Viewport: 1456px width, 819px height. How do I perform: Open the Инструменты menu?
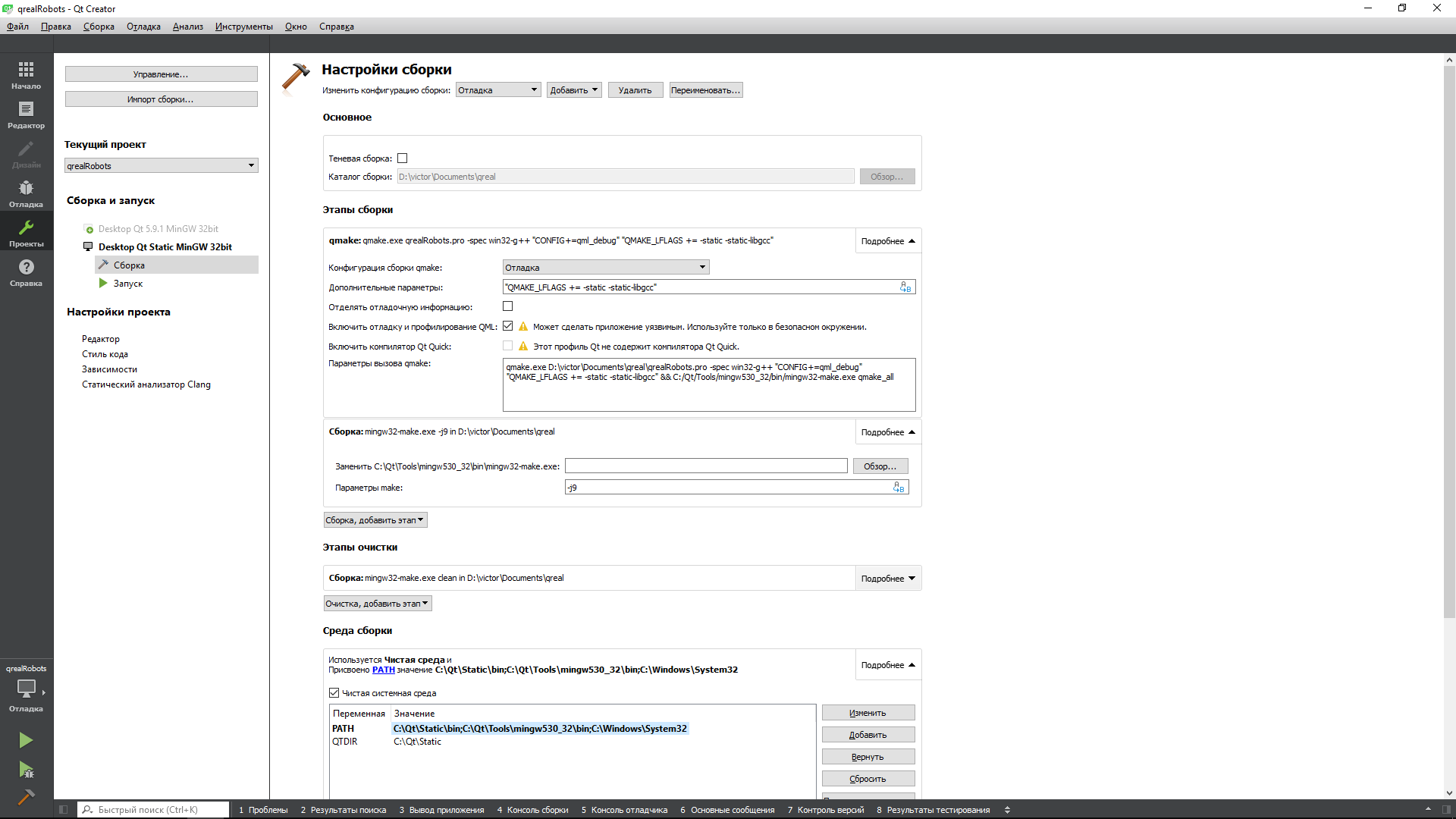tap(243, 27)
